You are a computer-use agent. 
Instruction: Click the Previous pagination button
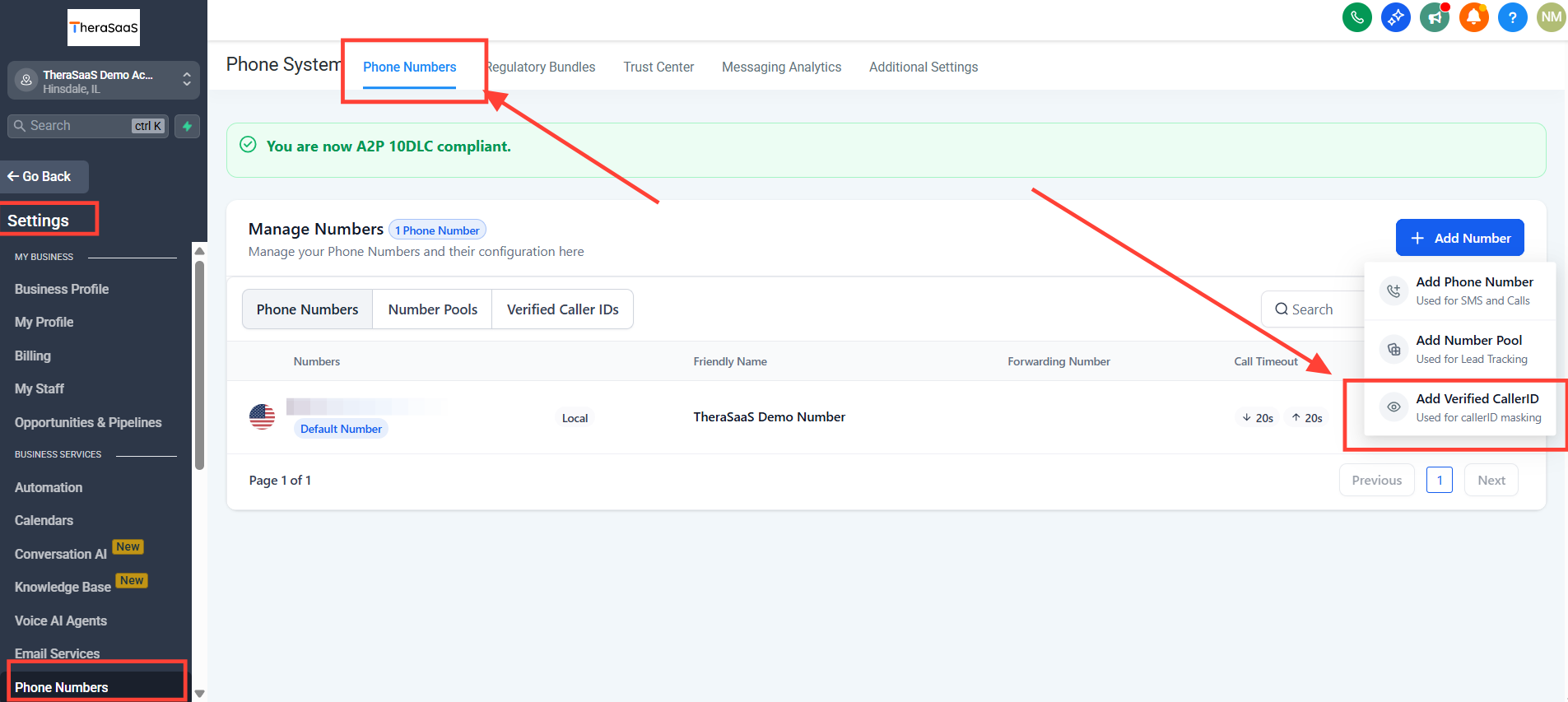[x=1376, y=480]
